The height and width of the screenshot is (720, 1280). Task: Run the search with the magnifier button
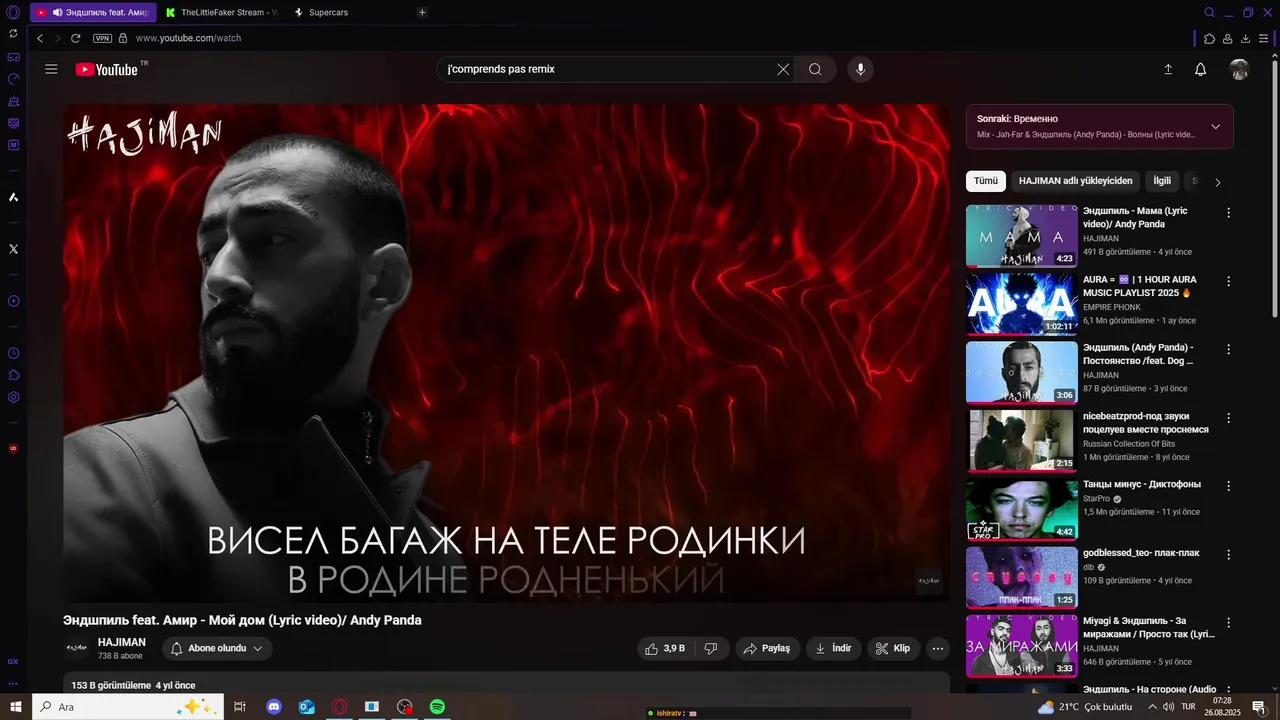pyautogui.click(x=815, y=69)
